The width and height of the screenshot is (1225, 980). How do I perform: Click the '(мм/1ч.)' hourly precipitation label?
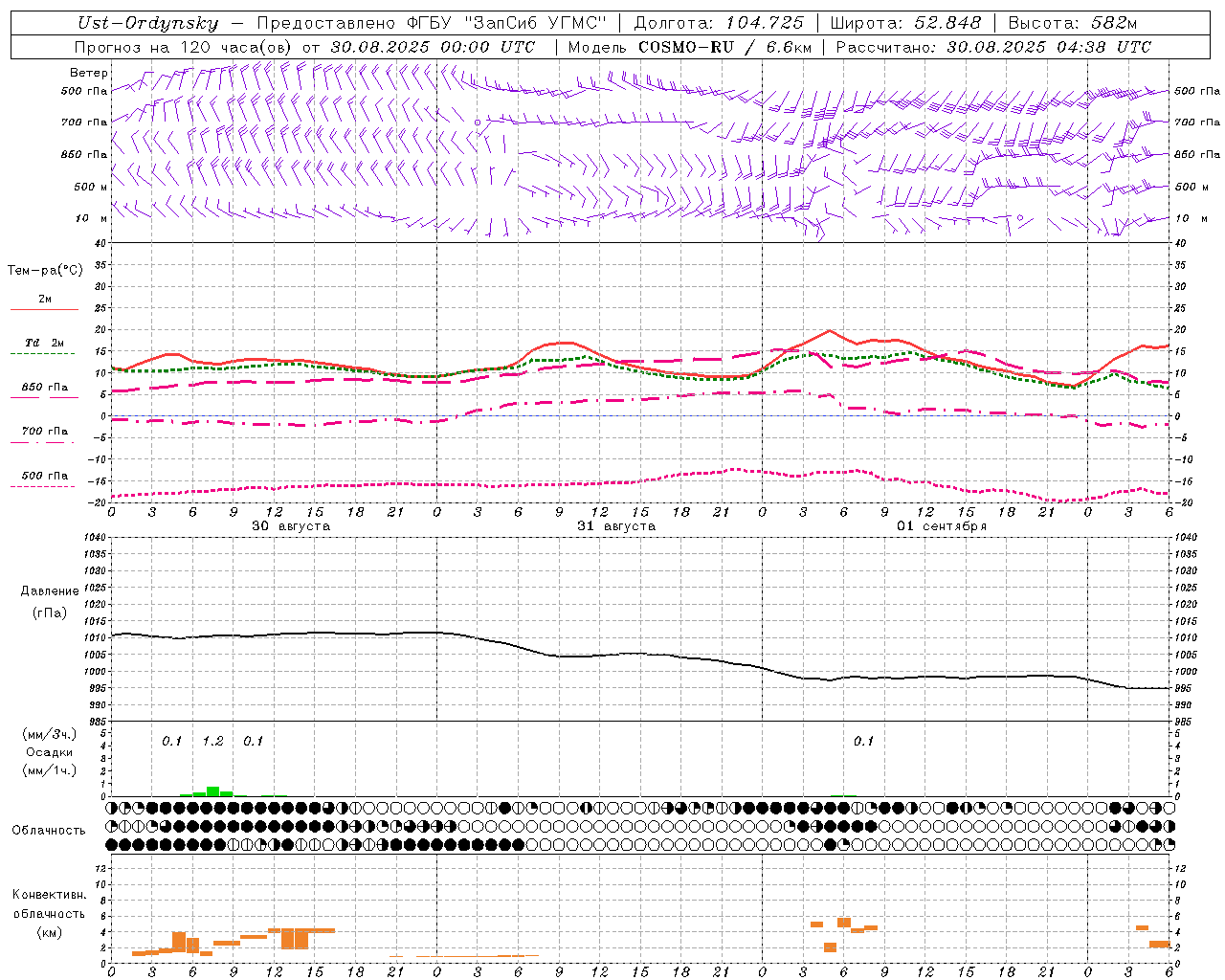[50, 770]
